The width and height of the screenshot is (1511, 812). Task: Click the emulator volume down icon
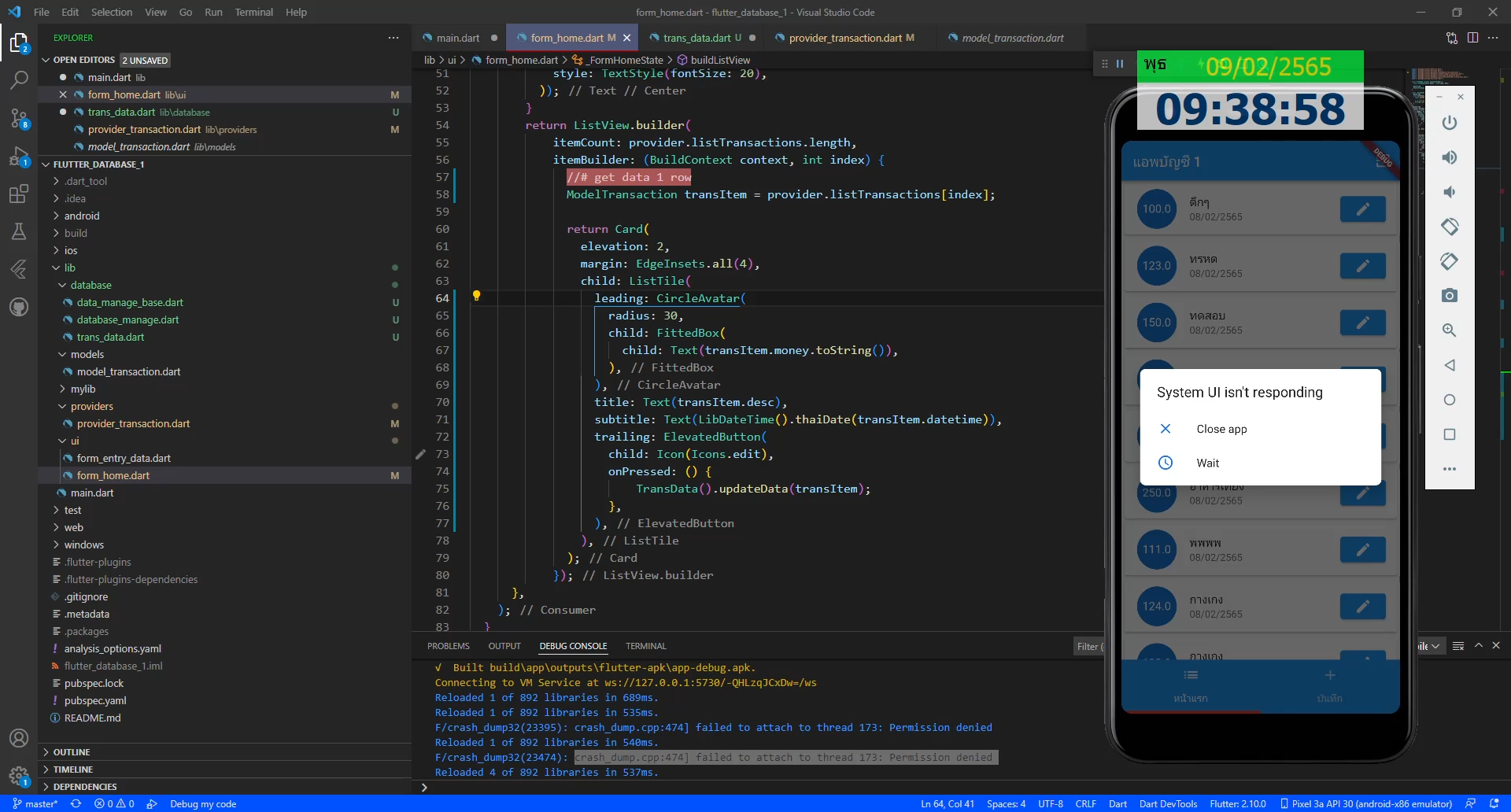pos(1449,192)
